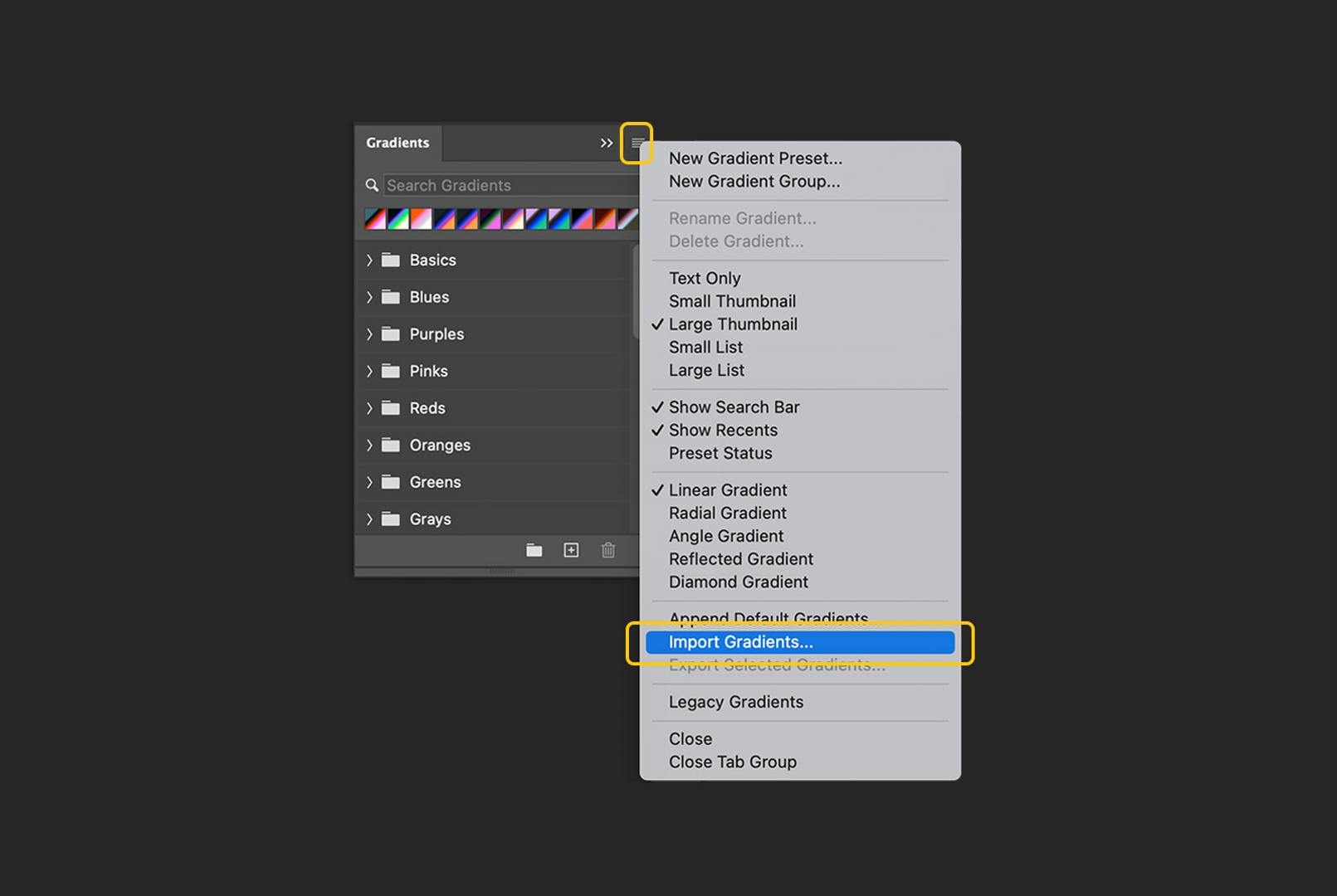Screen dimensions: 1337x896
Task: Collapse the Gradients panel to icons
Action: coord(606,143)
